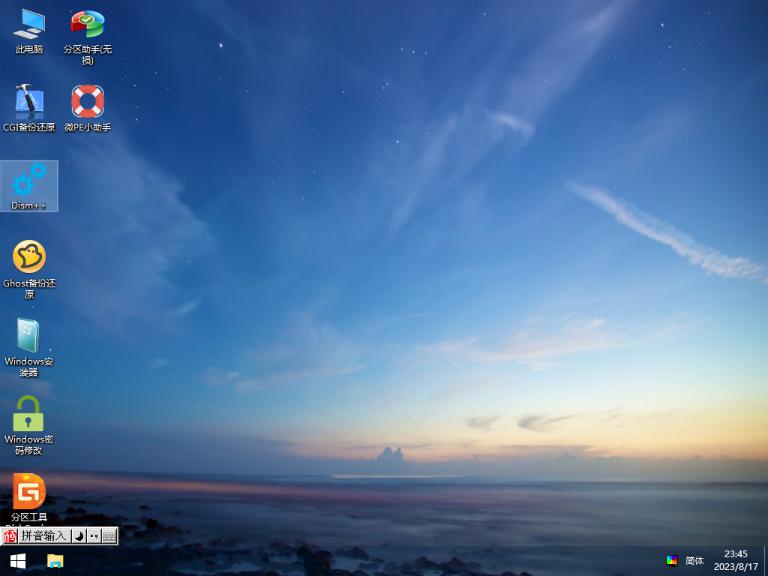The height and width of the screenshot is (576, 768).
Task: Show the IME soft keyboard
Action: click(x=109, y=536)
